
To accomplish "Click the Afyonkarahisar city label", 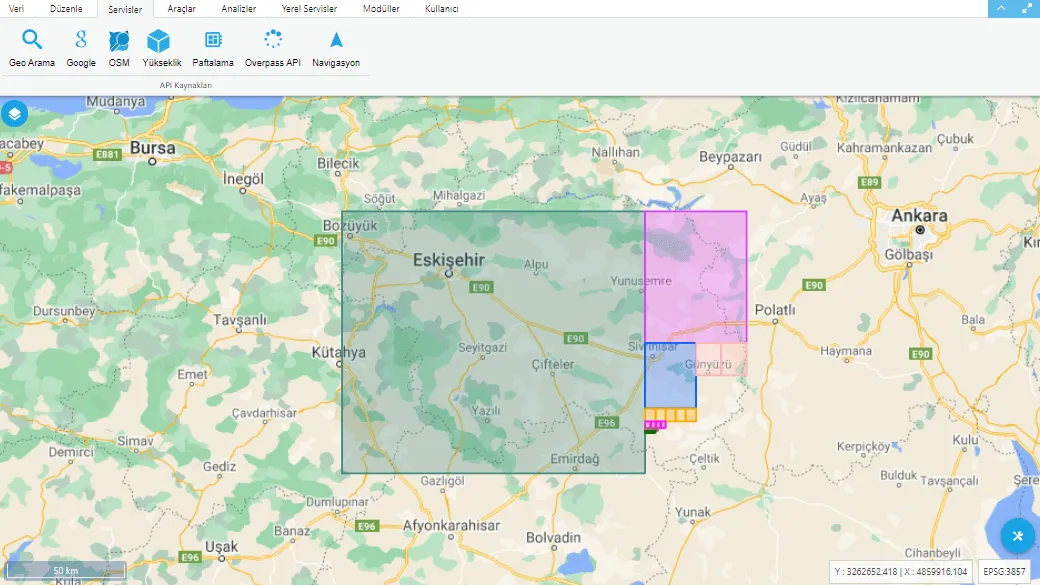I will coord(451,525).
